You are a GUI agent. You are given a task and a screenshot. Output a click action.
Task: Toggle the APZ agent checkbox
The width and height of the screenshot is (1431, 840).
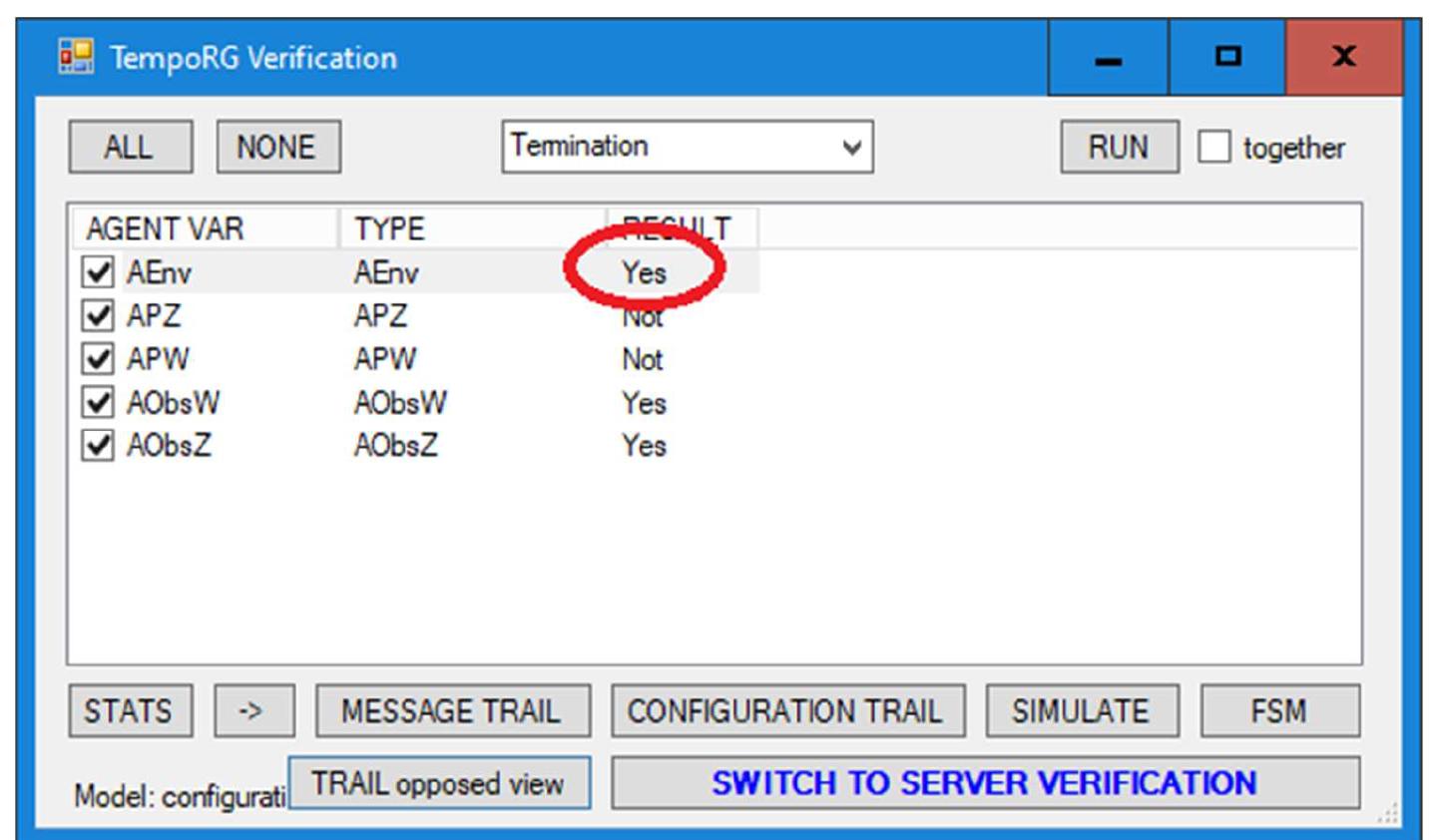(x=98, y=315)
